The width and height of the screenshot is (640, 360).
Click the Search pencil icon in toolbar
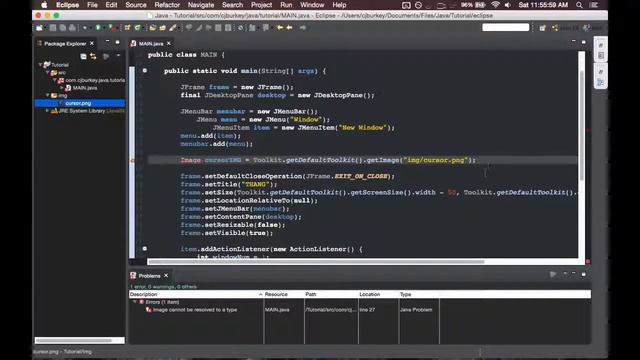tap(173, 28)
